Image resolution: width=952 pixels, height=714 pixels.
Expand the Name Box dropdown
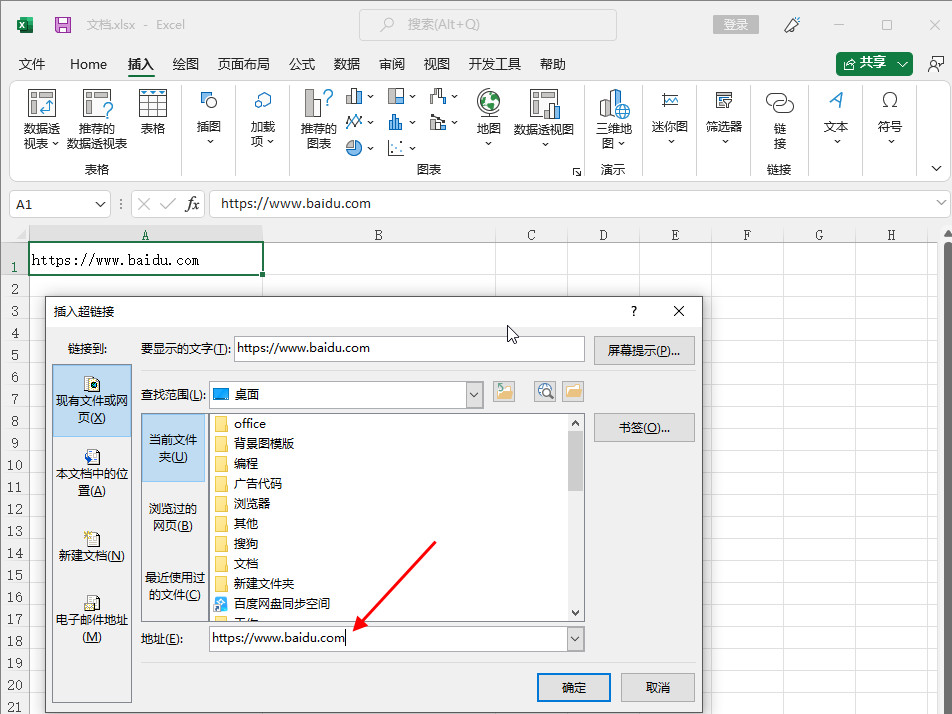[100, 205]
